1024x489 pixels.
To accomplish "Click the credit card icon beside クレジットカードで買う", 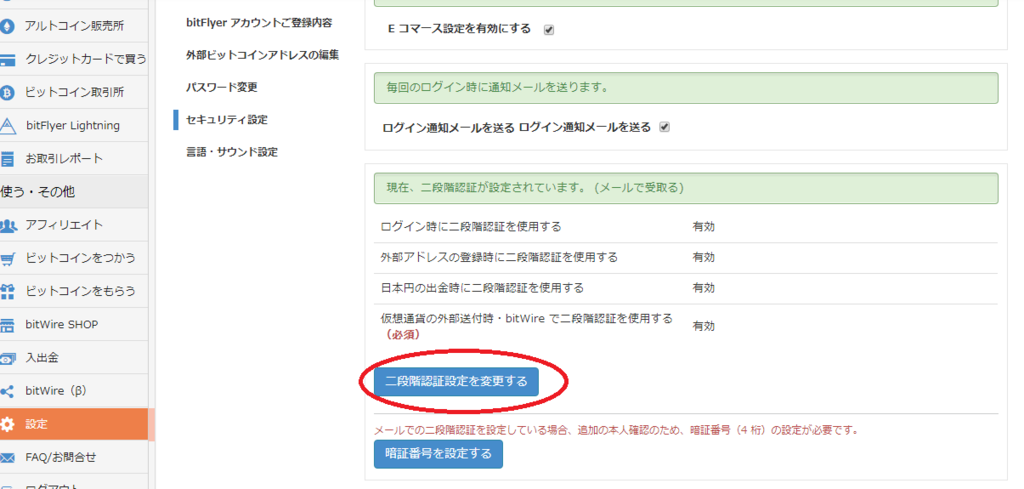I will pos(8,59).
